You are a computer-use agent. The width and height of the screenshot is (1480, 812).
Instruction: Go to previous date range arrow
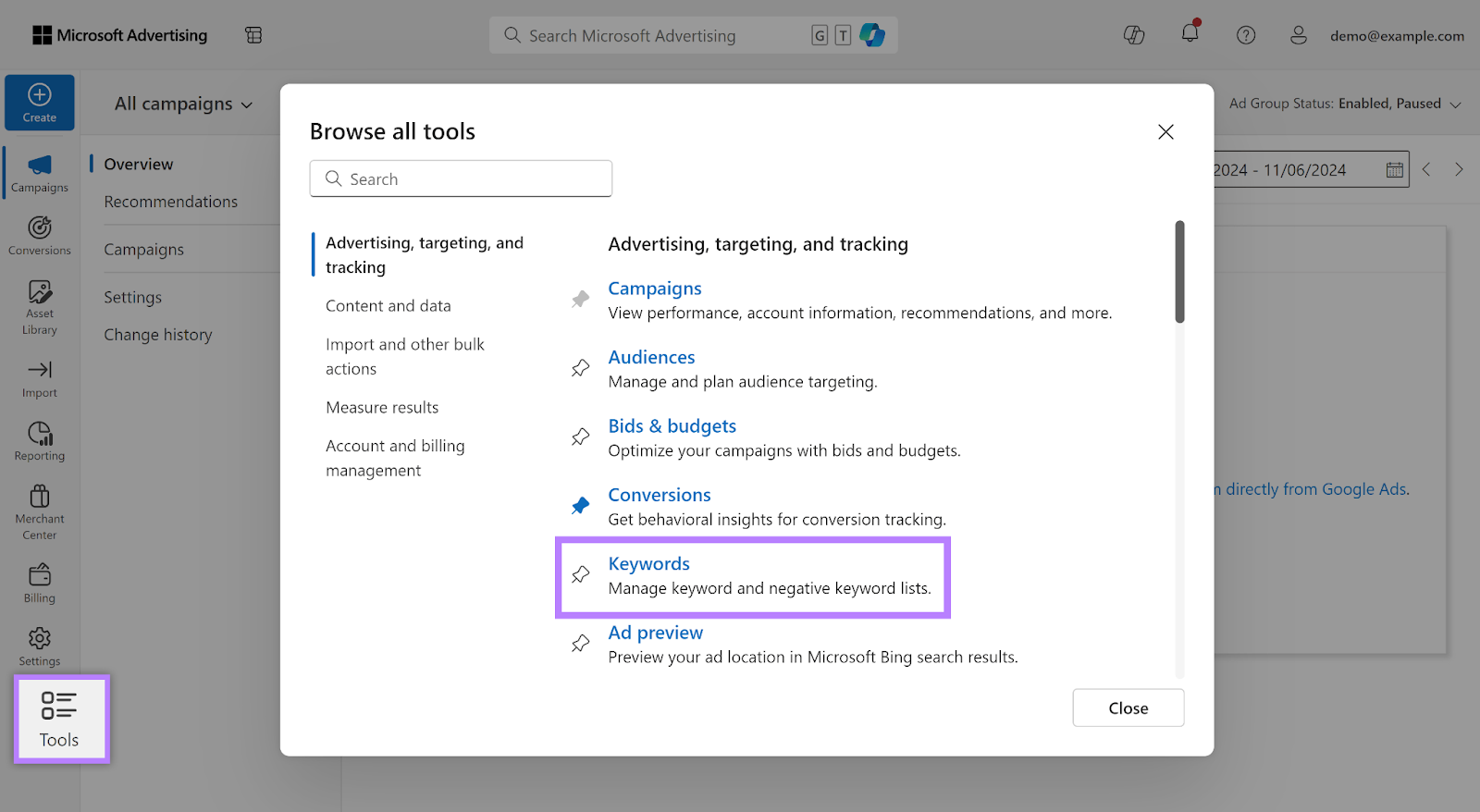1426,169
